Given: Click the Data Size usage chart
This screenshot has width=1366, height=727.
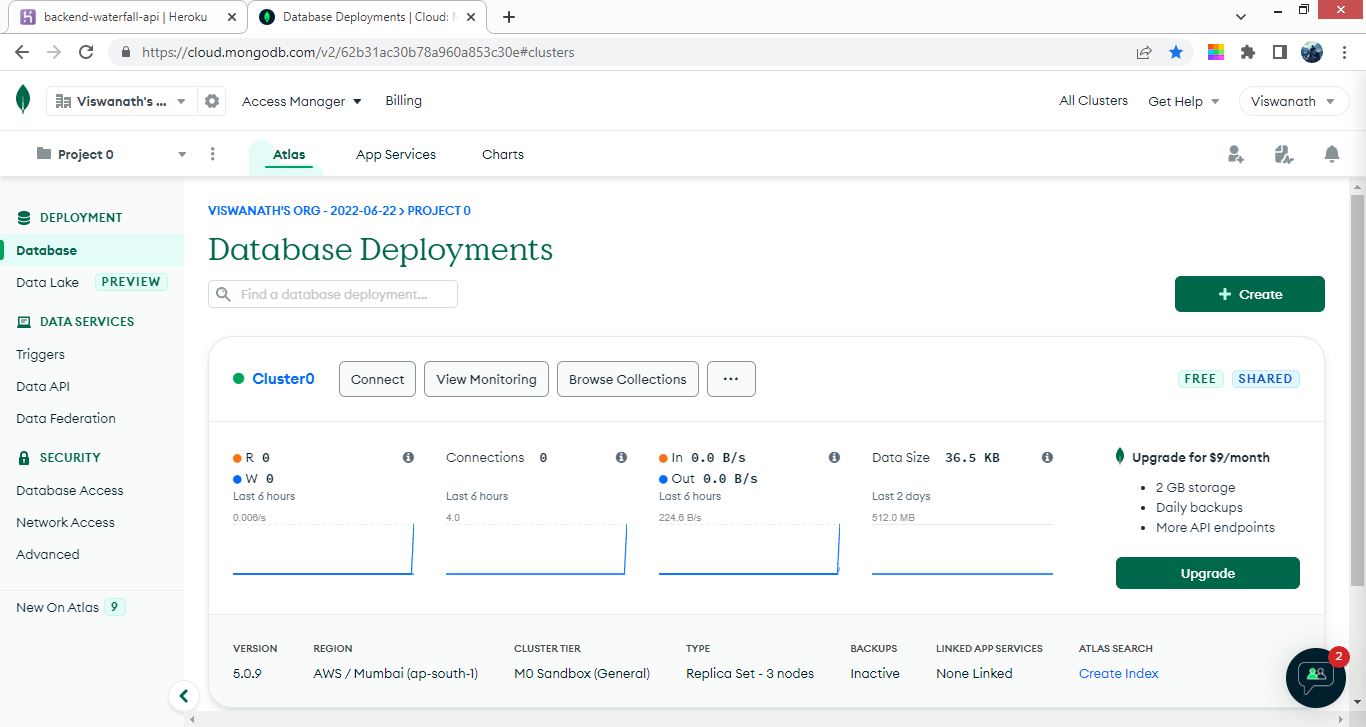Looking at the screenshot, I should tap(962, 549).
